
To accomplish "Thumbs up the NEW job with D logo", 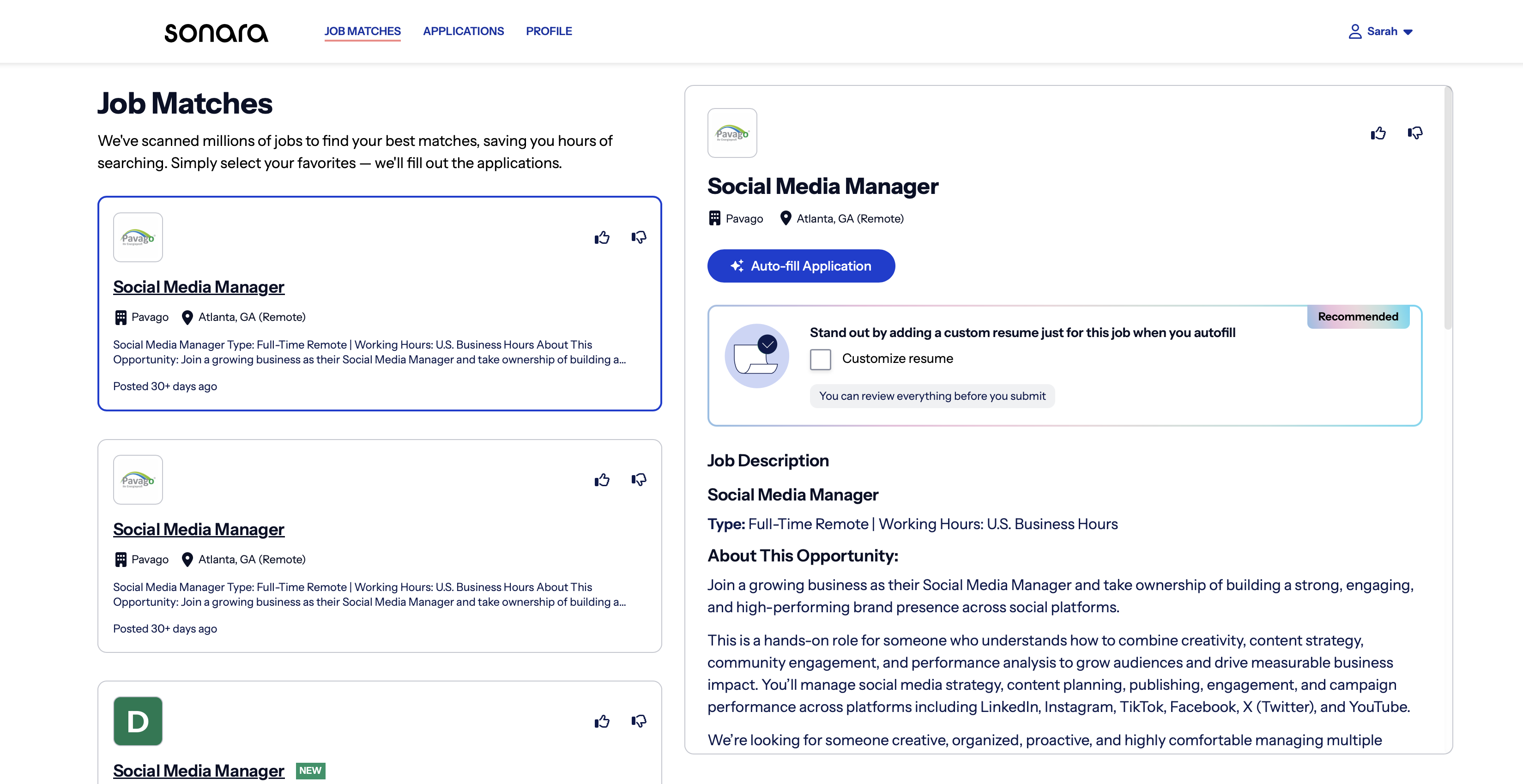I will [x=602, y=721].
